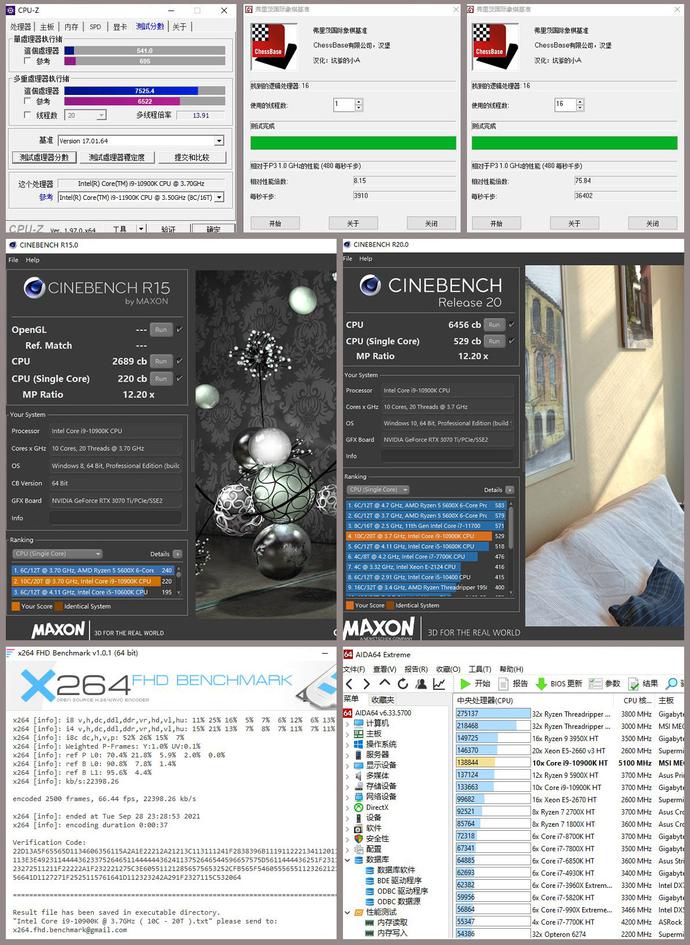Viewport: 690px width, 945px height.
Task: Open AIDA64 graph chart icon
Action: [x=439, y=683]
